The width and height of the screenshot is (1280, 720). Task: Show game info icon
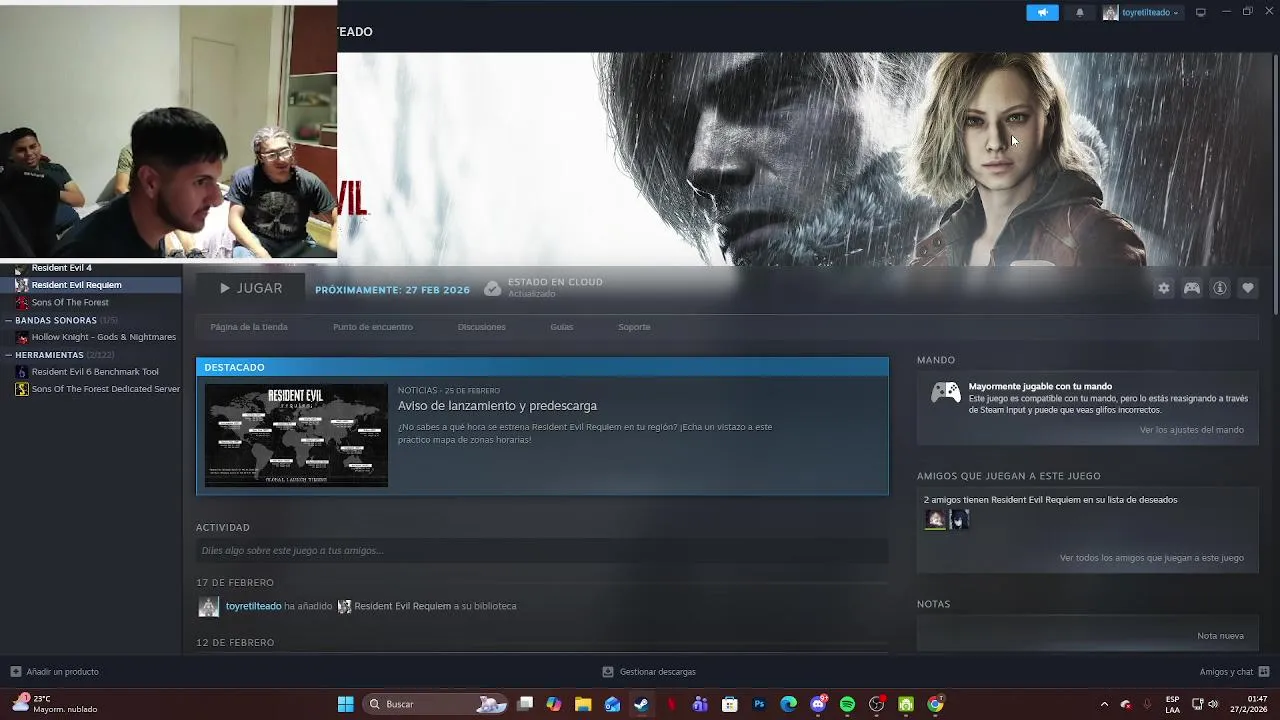point(1220,288)
